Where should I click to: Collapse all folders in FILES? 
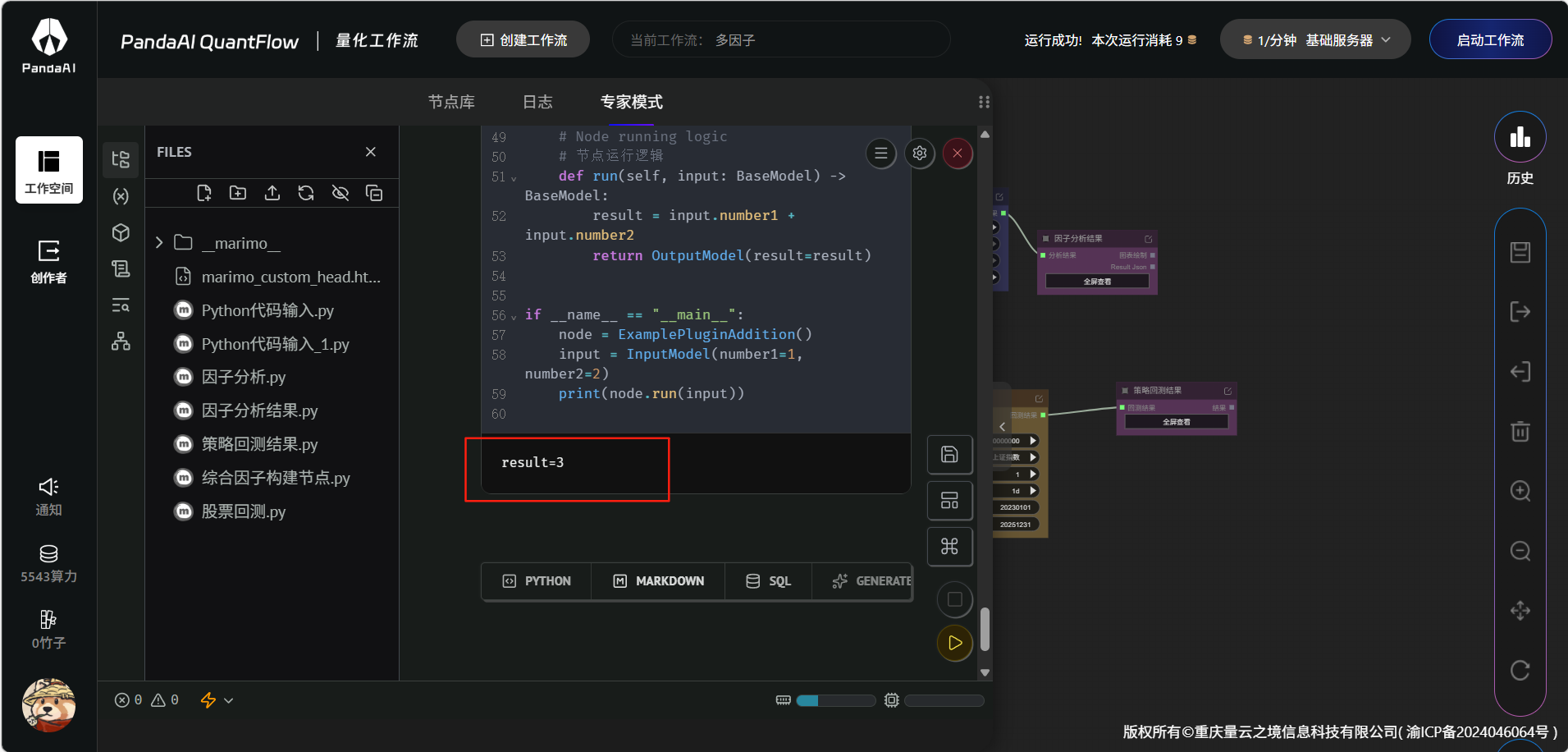374,193
